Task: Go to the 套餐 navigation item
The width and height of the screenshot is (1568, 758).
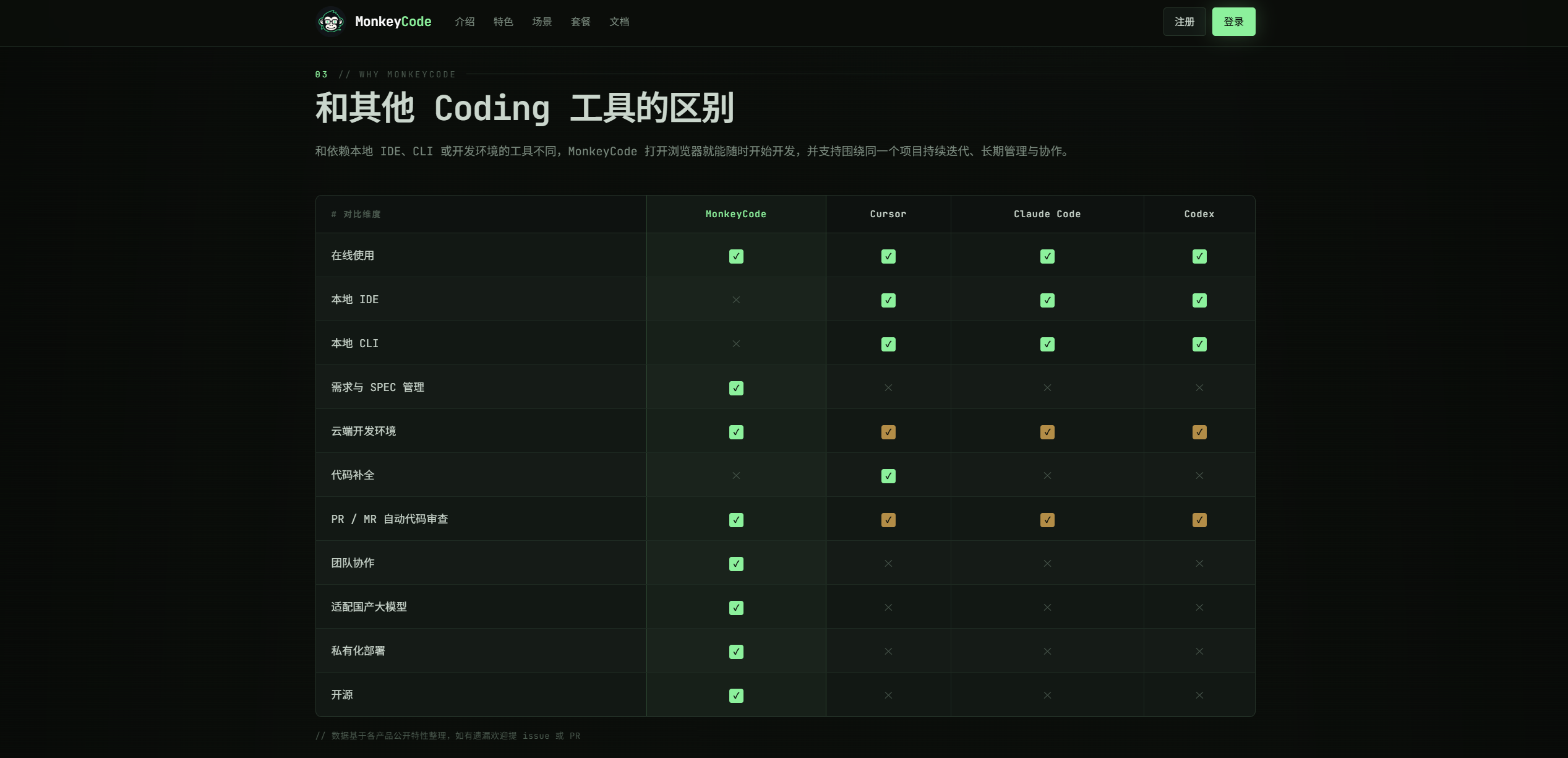Action: pos(580,22)
